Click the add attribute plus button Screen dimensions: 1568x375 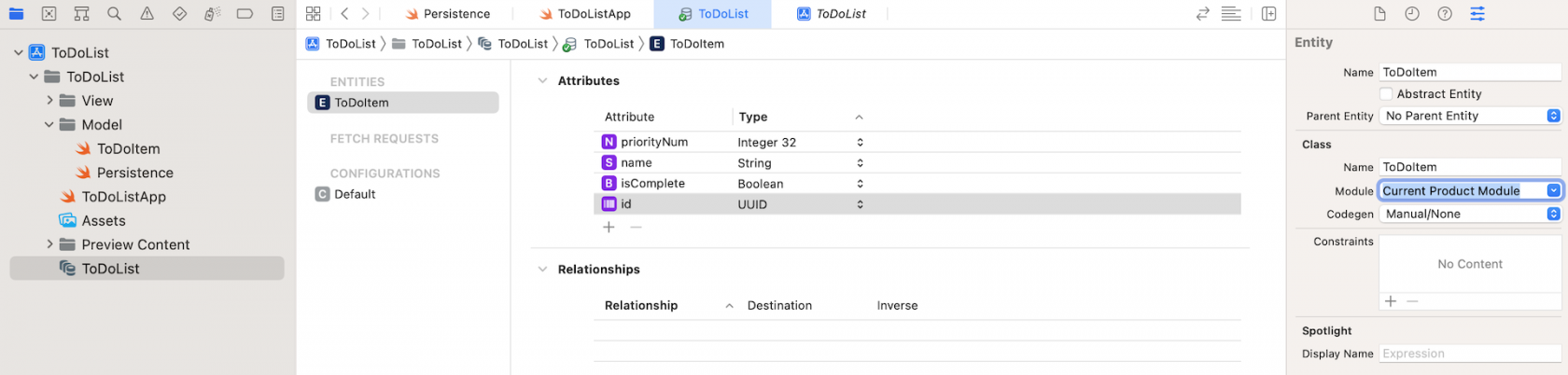pos(609,228)
